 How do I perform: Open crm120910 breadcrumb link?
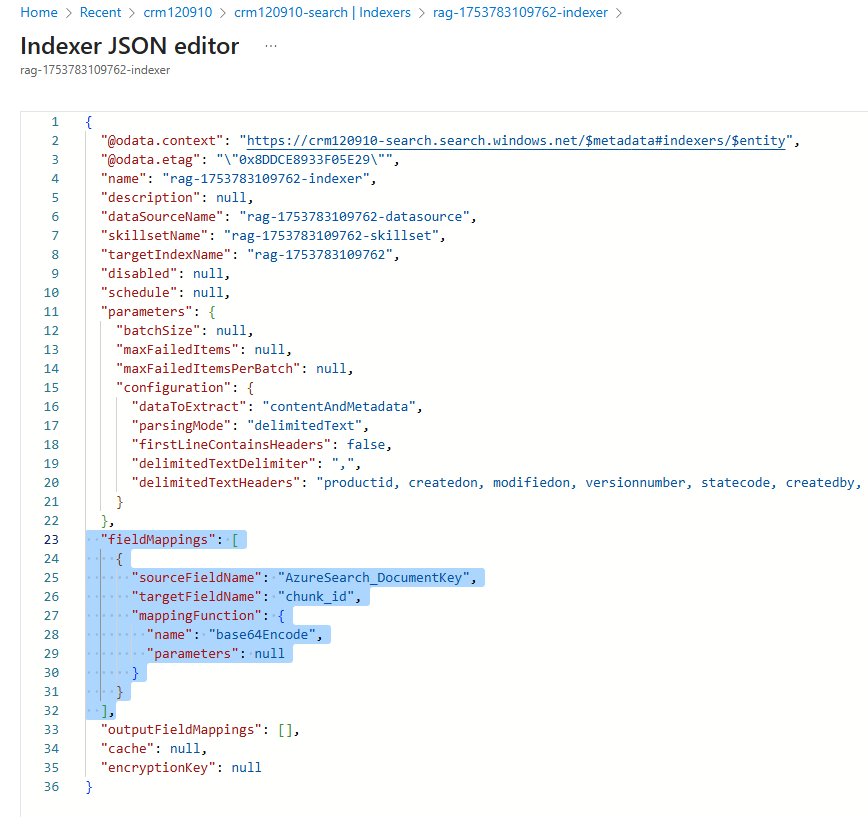(x=178, y=12)
